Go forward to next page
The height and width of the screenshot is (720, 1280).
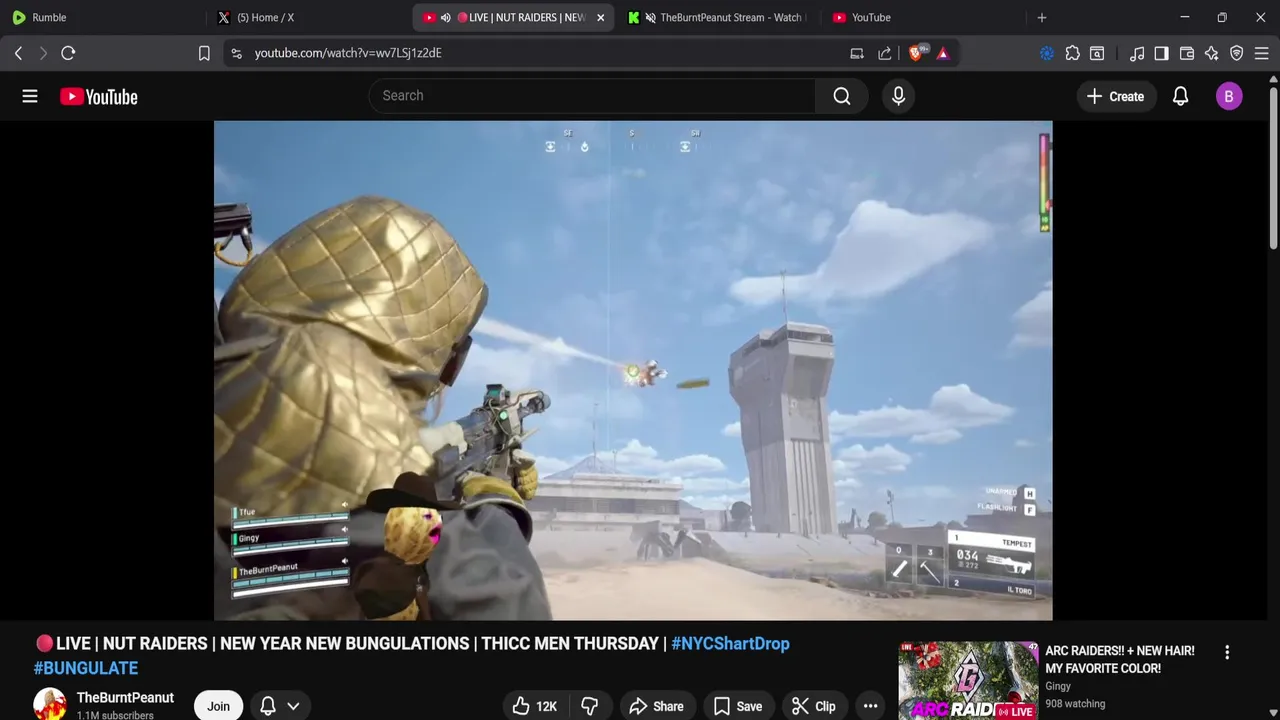click(43, 53)
